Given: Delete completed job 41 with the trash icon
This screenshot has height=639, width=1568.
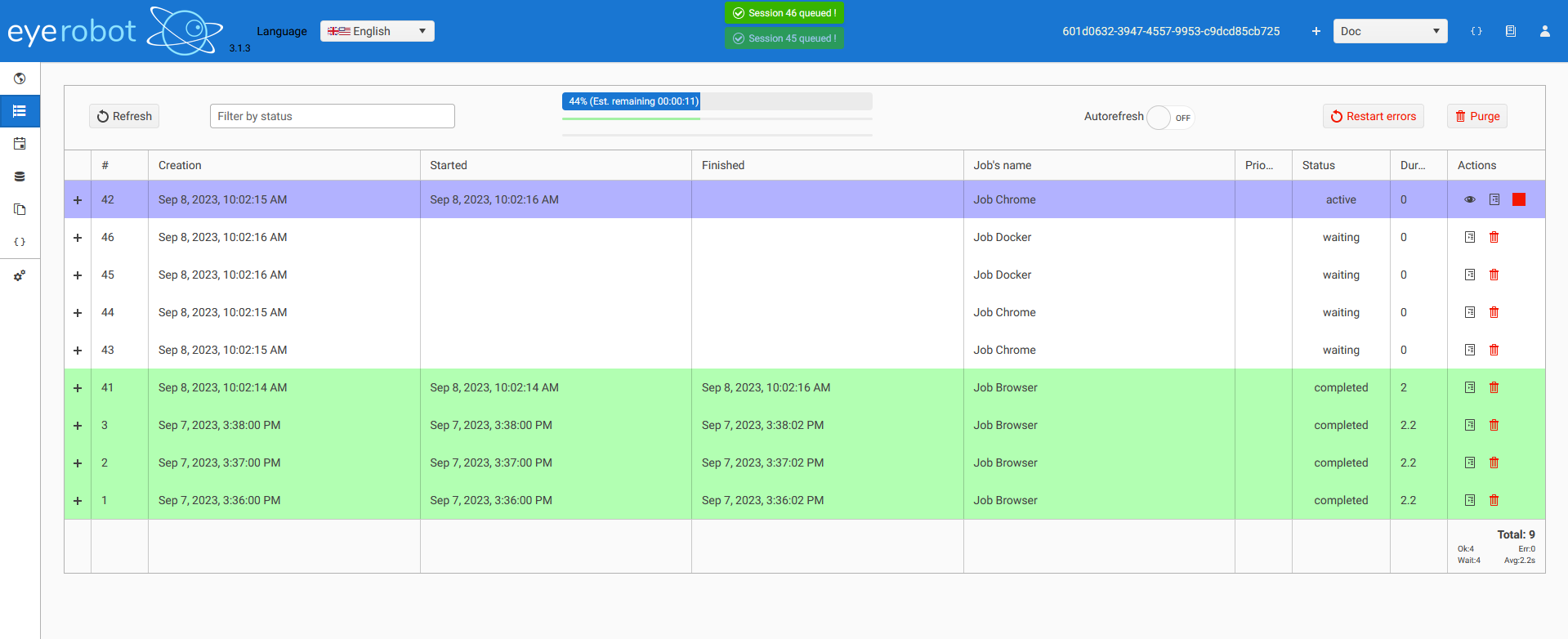Looking at the screenshot, I should (1494, 387).
